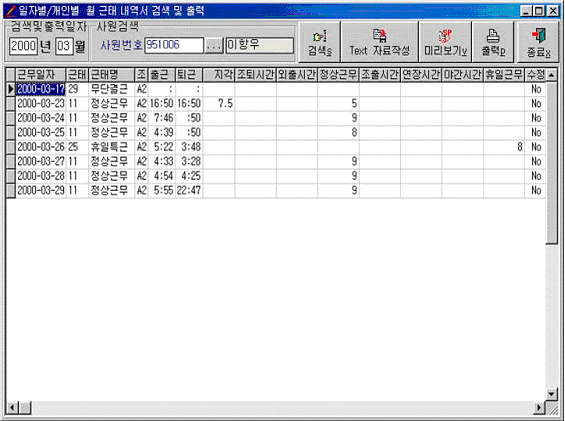Click the year field showing 2000
Image resolution: width=565 pixels, height=421 pixels.
pyautogui.click(x=23, y=46)
